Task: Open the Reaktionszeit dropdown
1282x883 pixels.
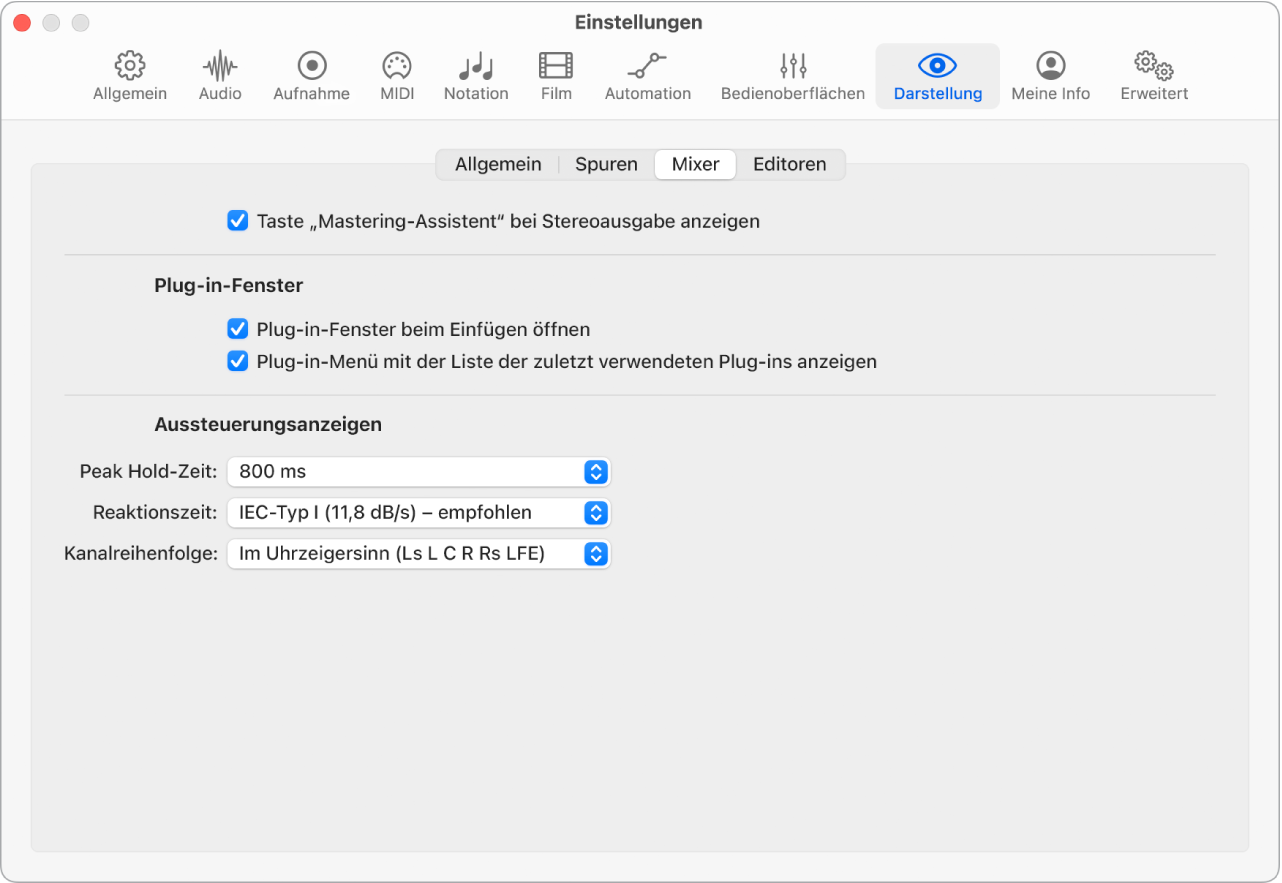Action: click(x=419, y=513)
